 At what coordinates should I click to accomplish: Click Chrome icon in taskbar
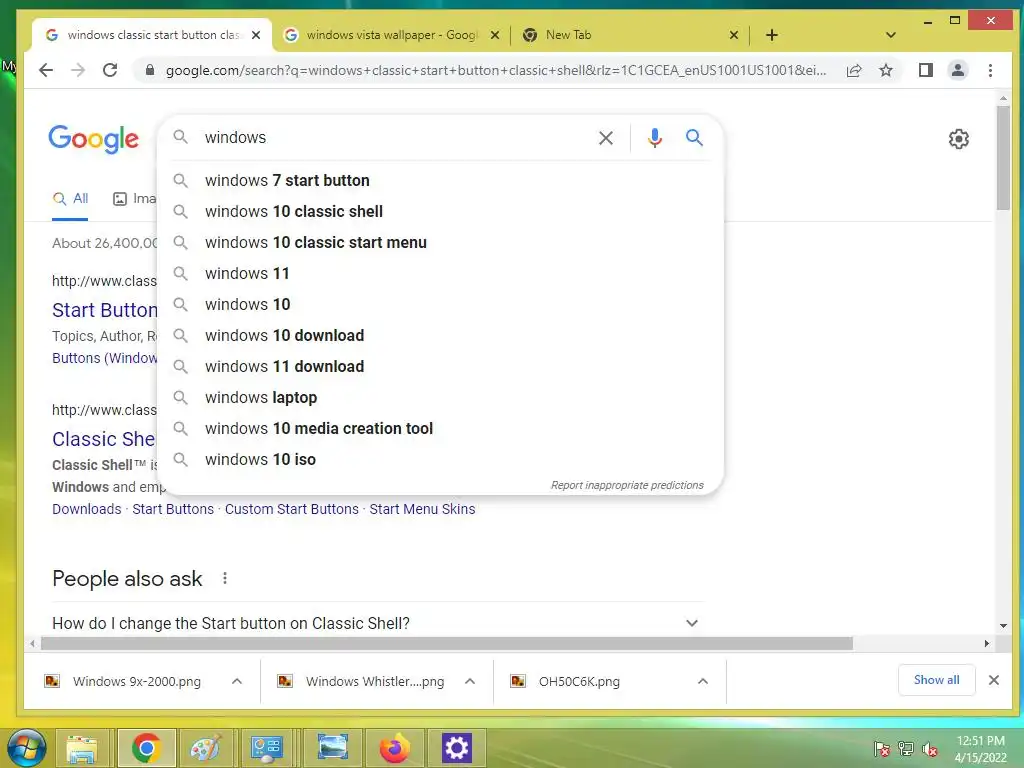pyautogui.click(x=146, y=748)
